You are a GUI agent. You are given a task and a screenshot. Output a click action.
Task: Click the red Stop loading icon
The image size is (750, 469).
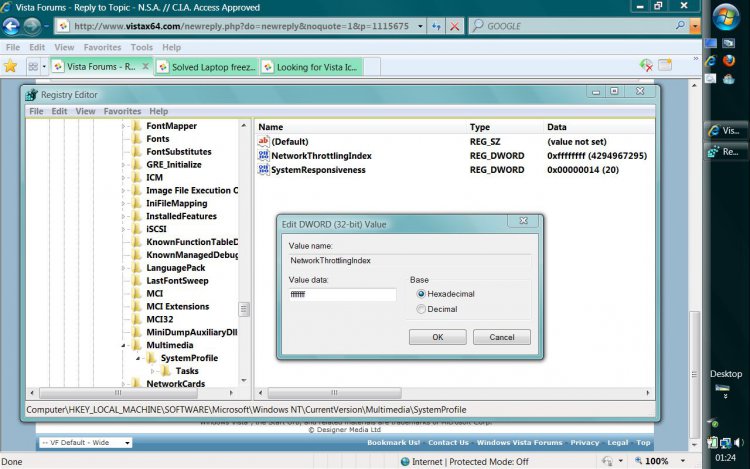click(x=454, y=26)
